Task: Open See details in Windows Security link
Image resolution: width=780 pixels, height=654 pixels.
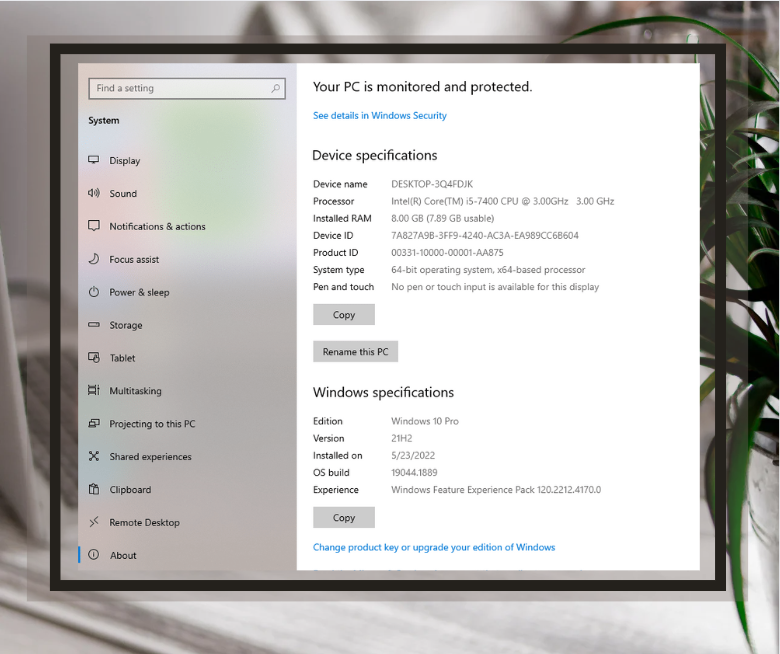Action: 380,115
